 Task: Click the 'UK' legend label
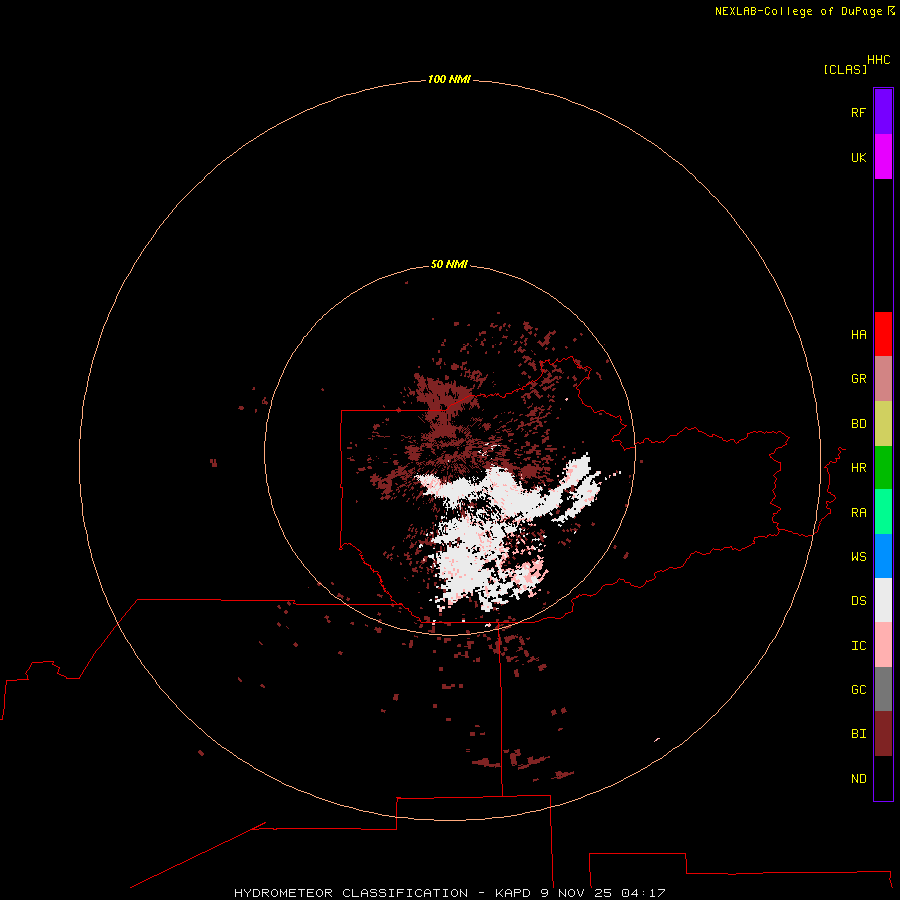tap(858, 157)
